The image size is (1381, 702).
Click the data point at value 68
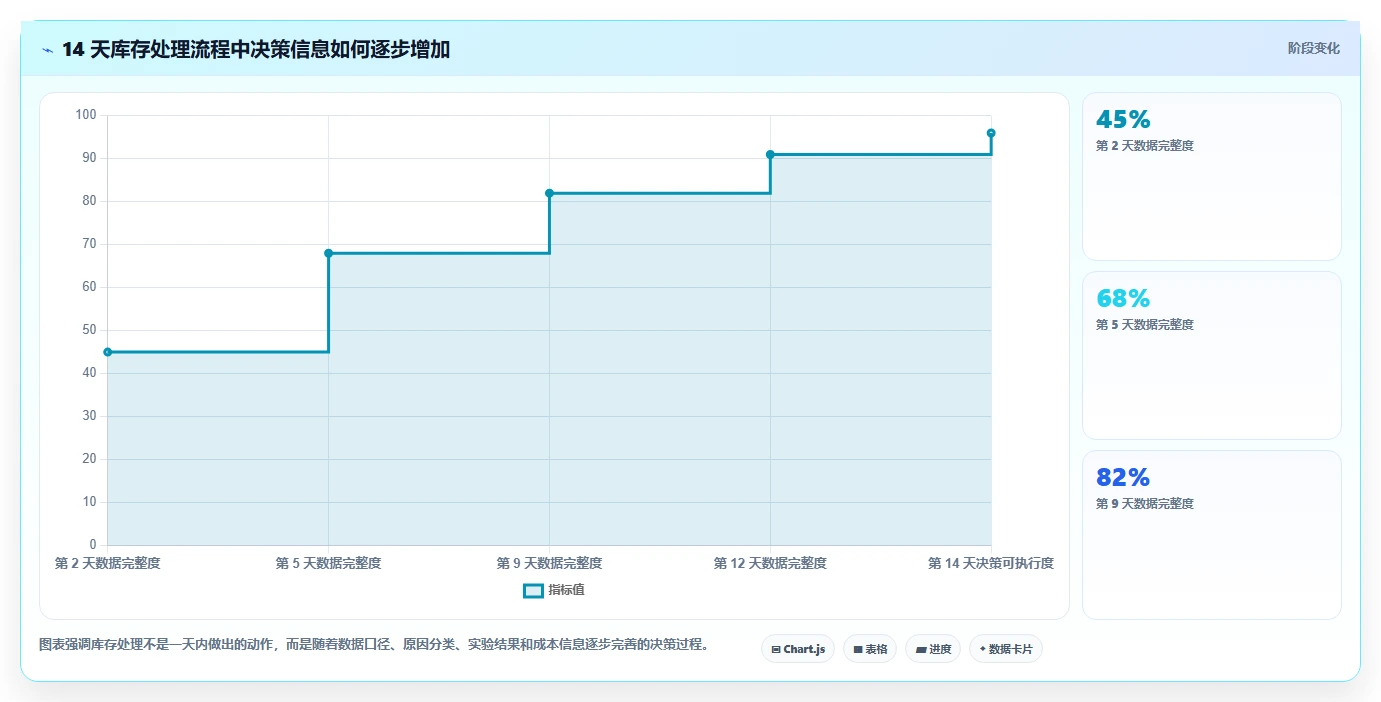click(x=328, y=253)
